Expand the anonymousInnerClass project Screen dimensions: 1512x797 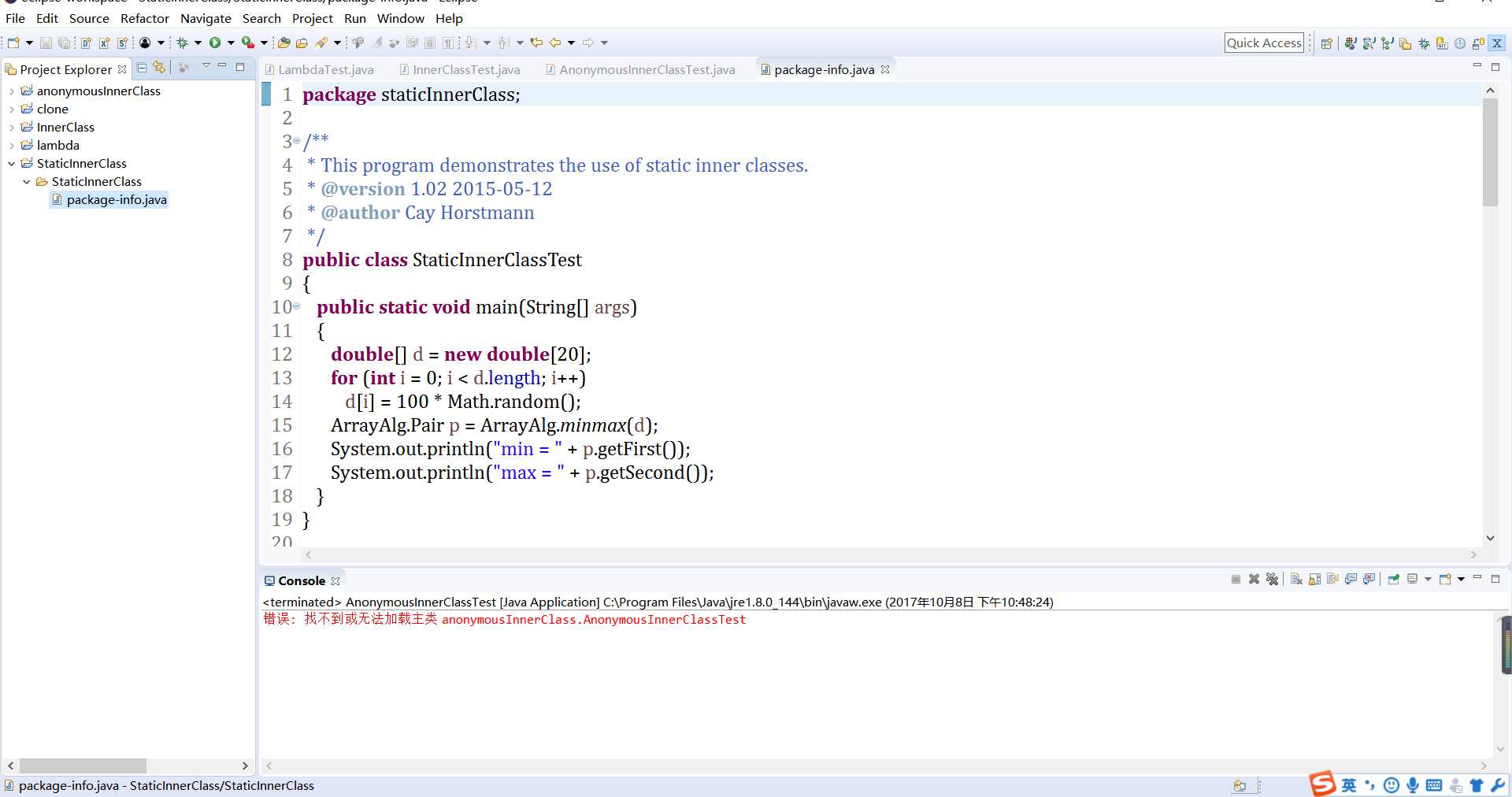11,91
